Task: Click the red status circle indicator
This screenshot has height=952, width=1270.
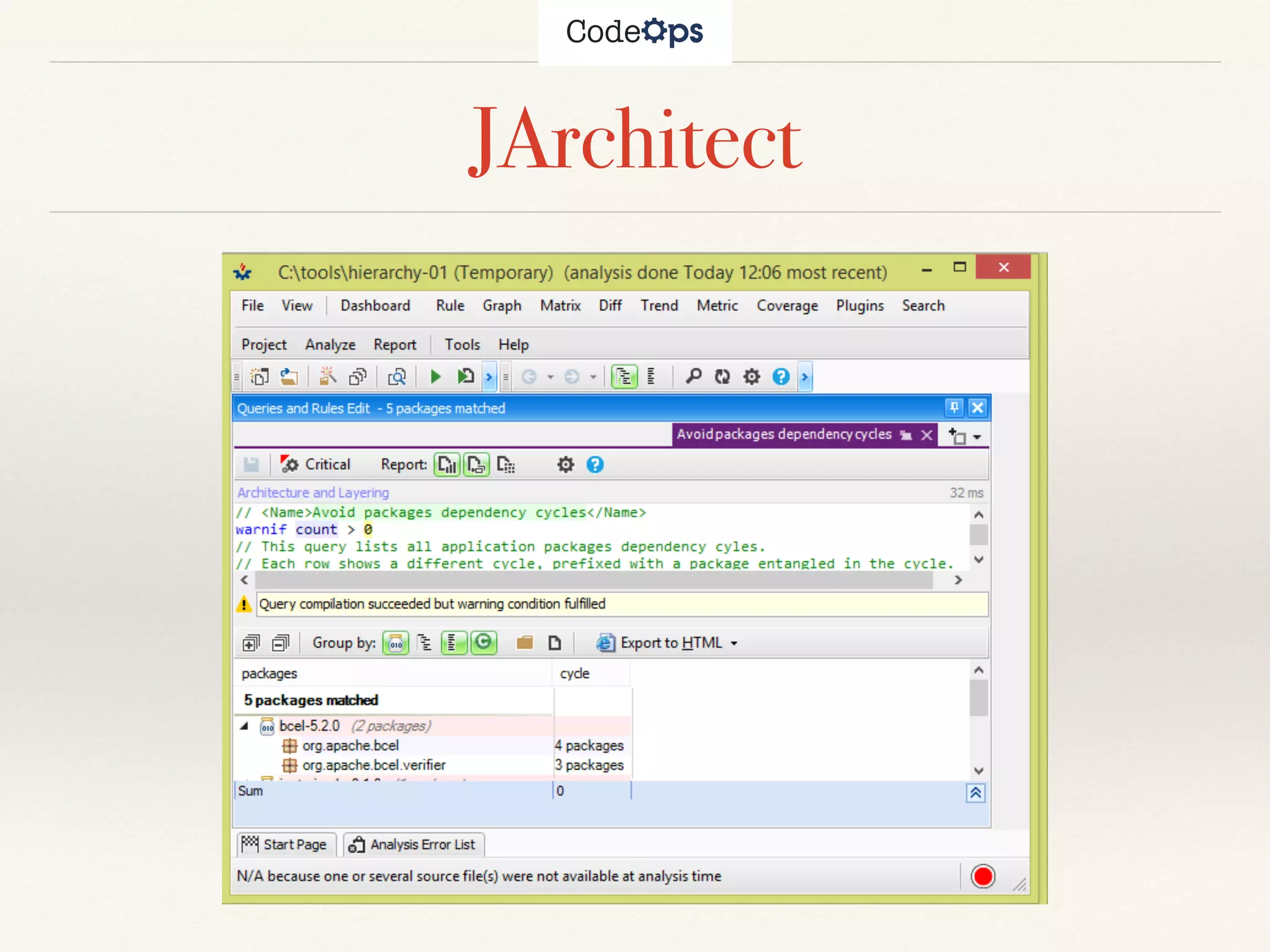Action: coord(983,876)
